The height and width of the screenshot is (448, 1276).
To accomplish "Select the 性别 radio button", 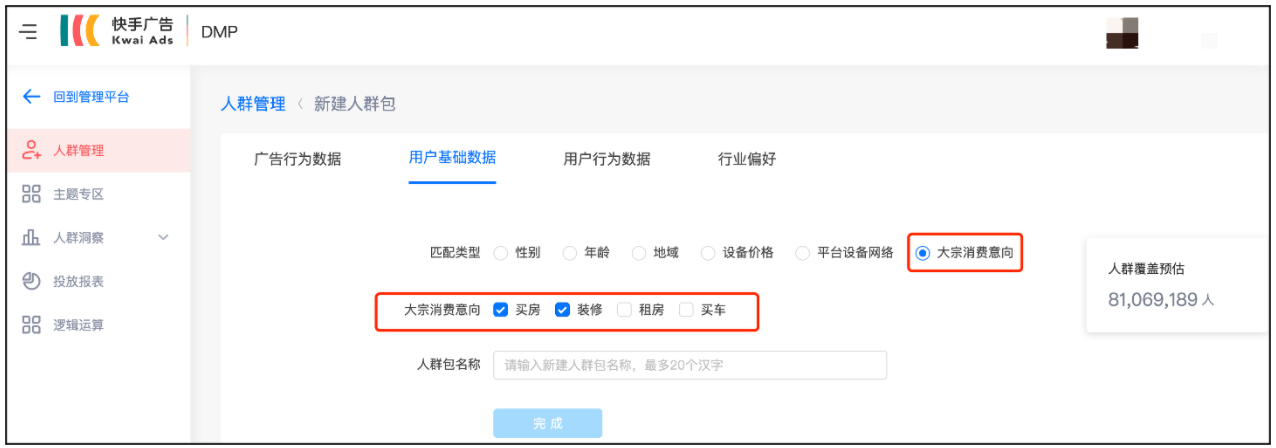I will click(x=501, y=253).
